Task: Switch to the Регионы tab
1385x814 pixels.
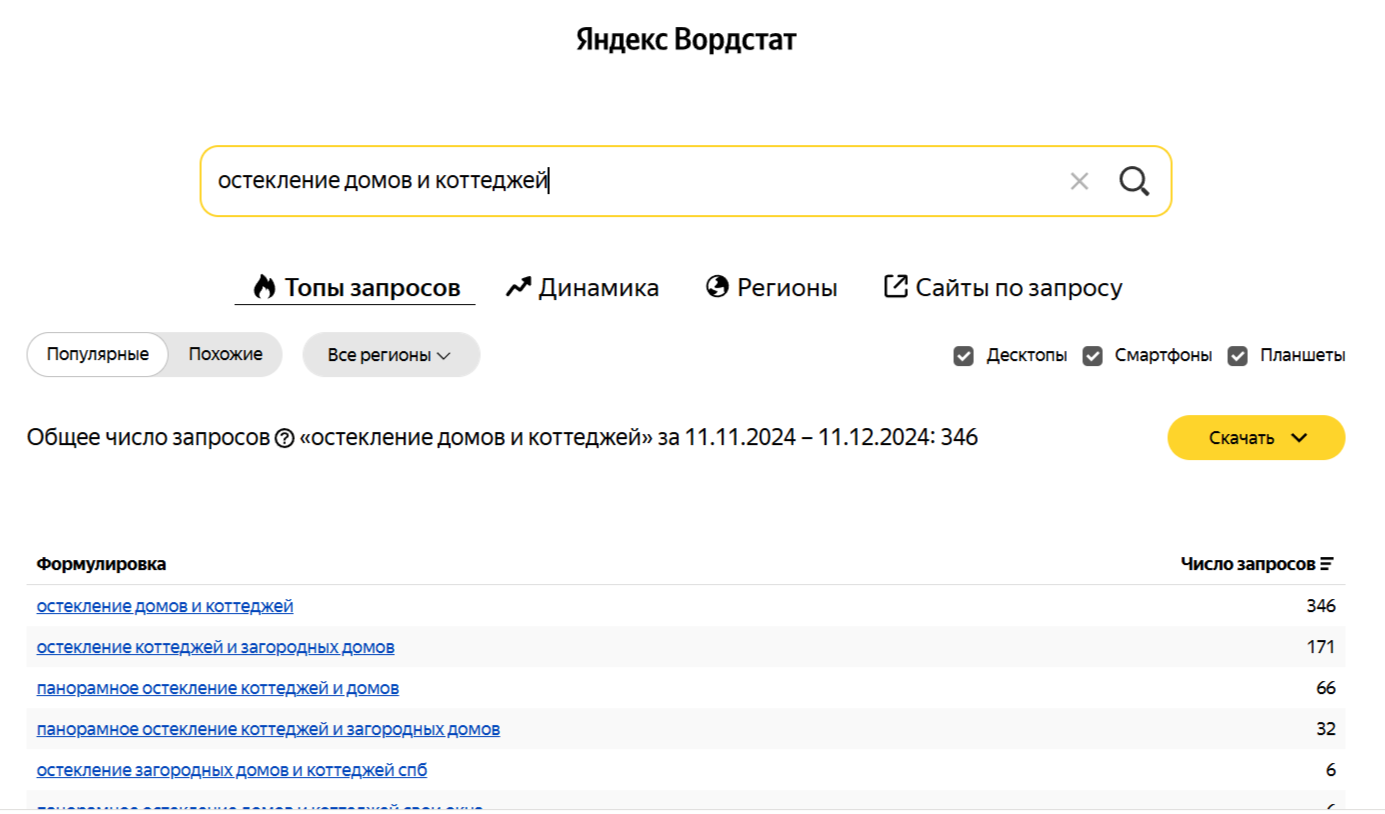Action: pos(771,288)
